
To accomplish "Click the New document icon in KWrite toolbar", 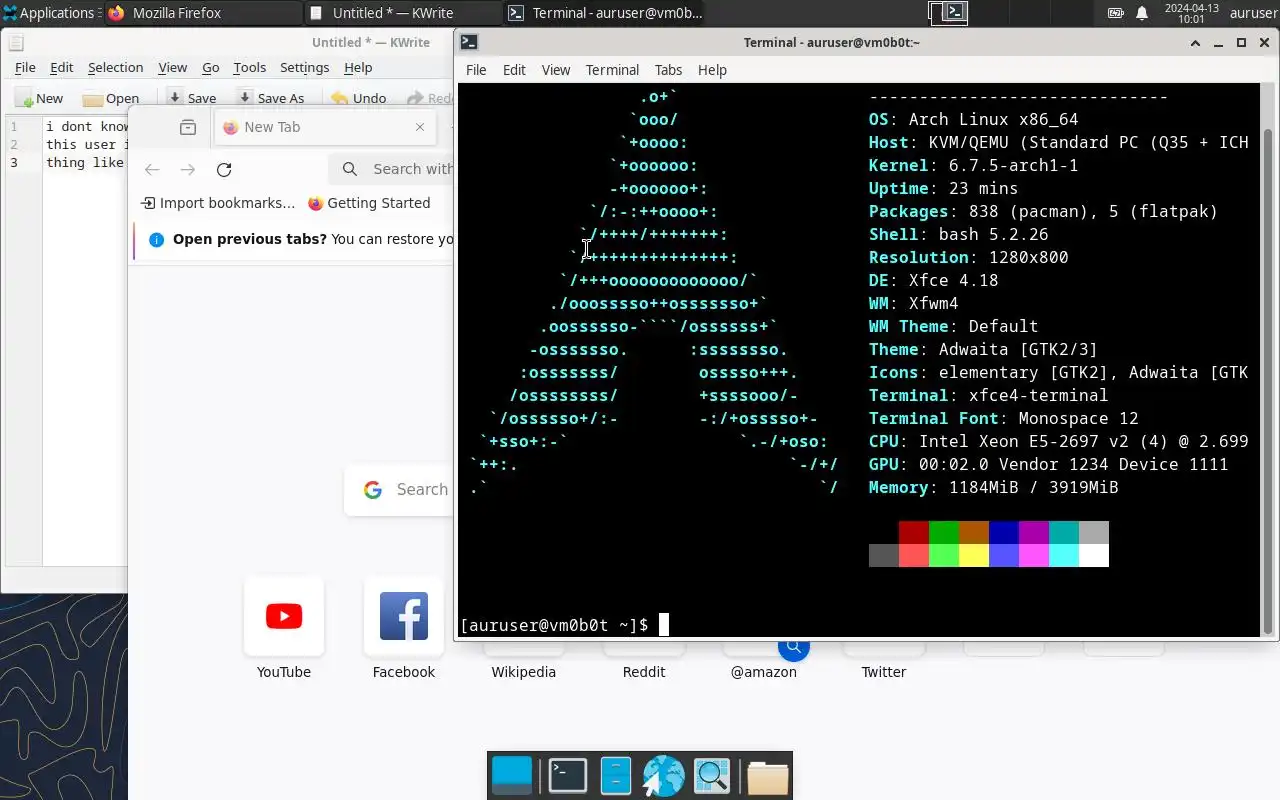I will tap(24, 98).
